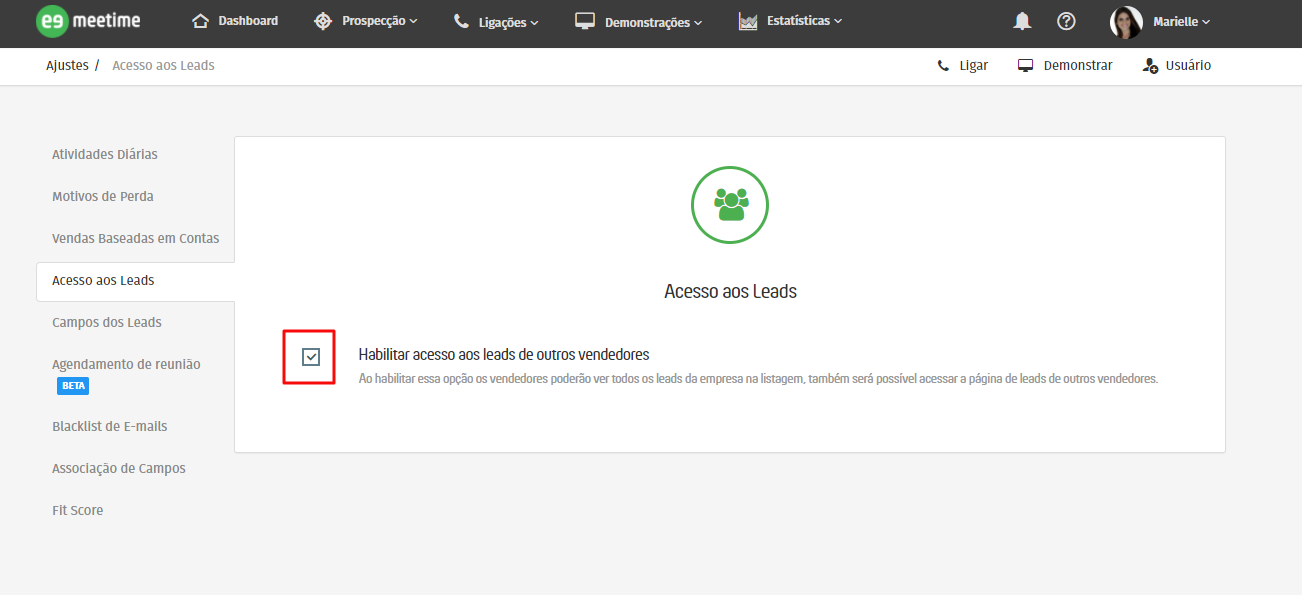This screenshot has height=595, width=1302.
Task: Click Marielle's profile avatar
Action: [x=1126, y=22]
